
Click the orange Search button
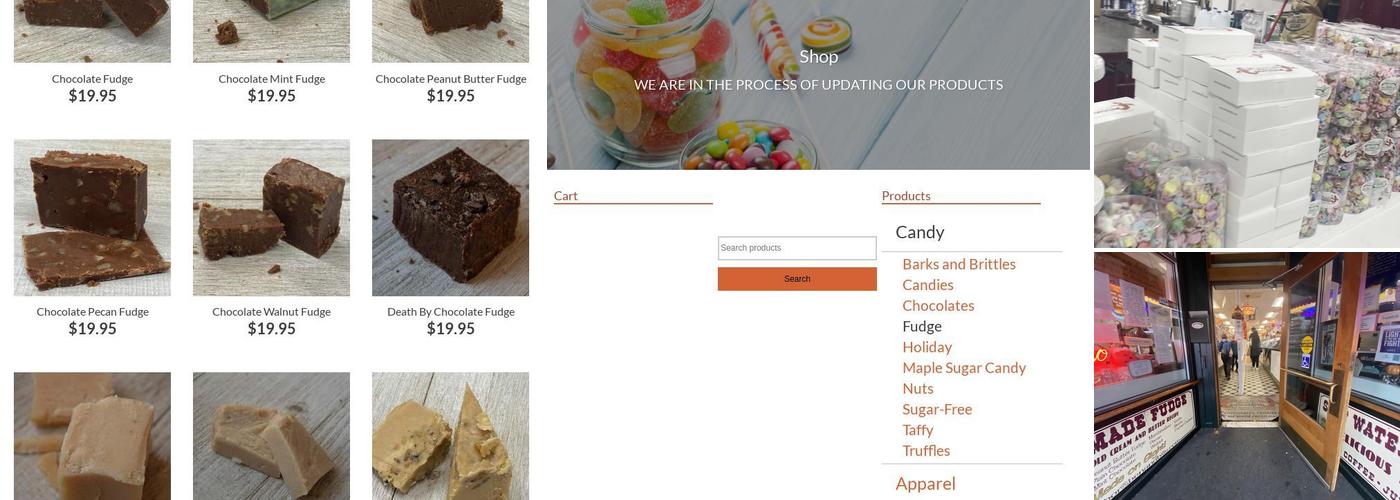pyautogui.click(x=797, y=279)
